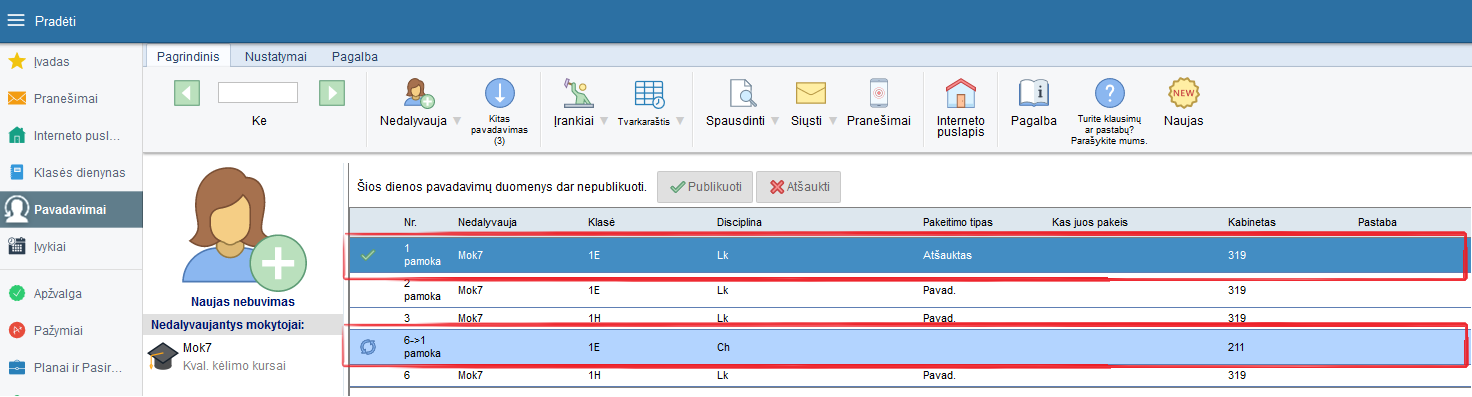
Task: Open the Pagalba book icon
Action: point(1034,93)
